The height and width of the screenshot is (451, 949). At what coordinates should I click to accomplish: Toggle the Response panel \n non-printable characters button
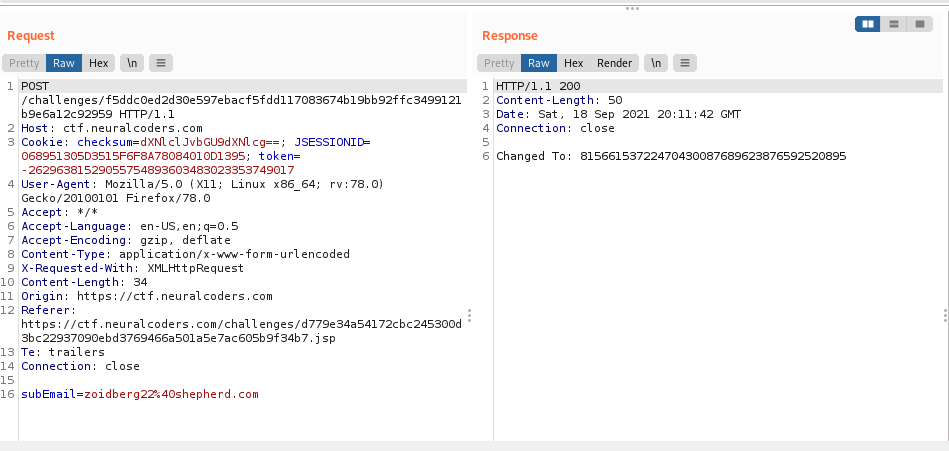click(x=656, y=63)
